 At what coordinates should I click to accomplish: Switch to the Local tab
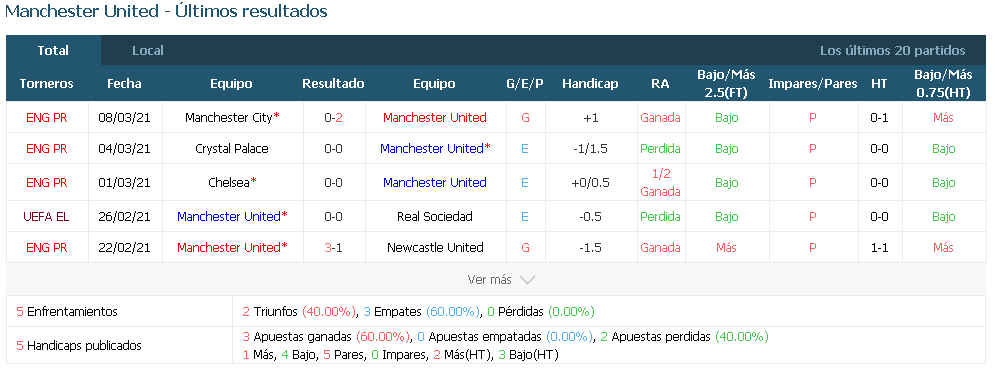point(148,51)
